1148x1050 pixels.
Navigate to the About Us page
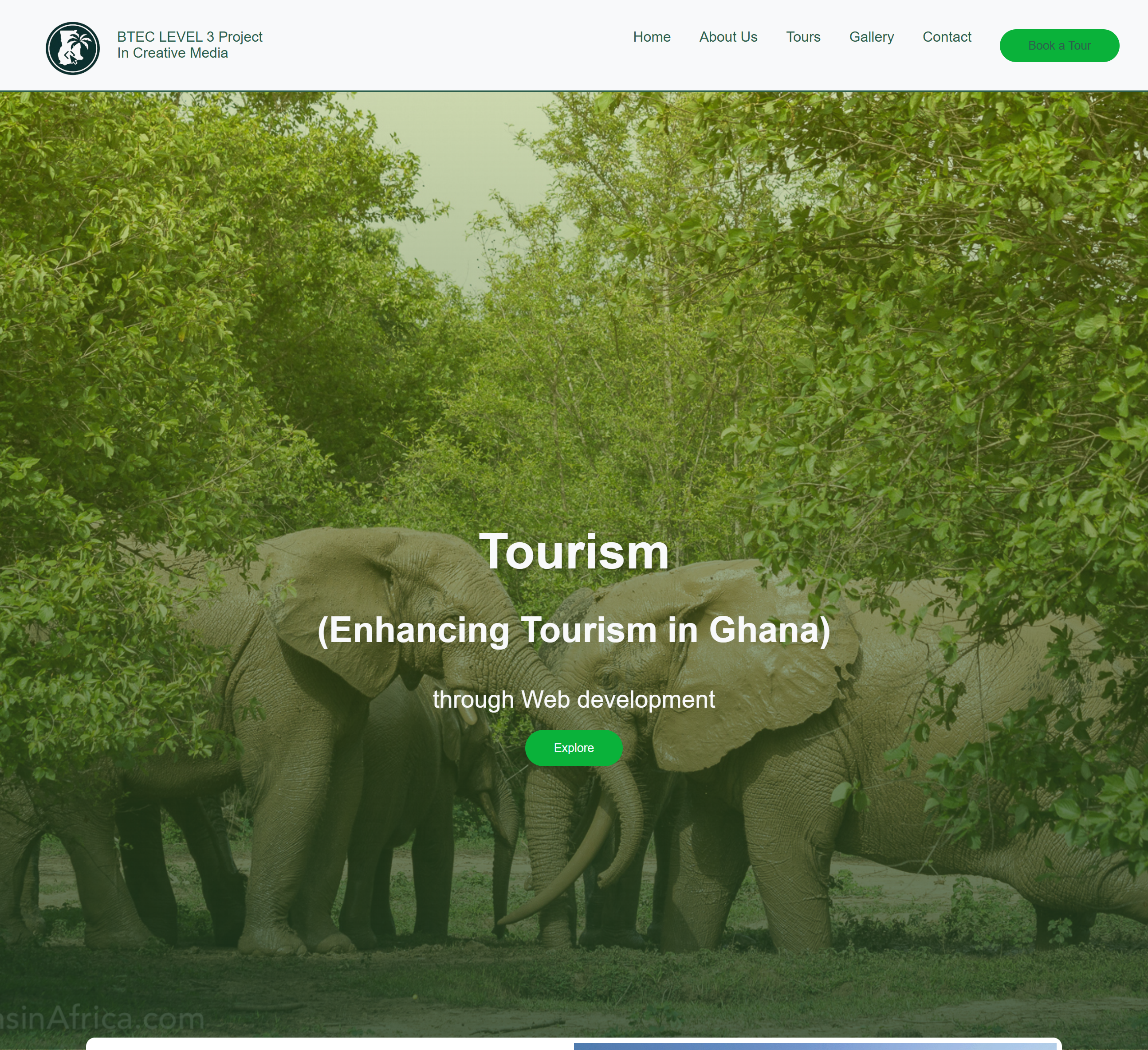[x=728, y=37]
